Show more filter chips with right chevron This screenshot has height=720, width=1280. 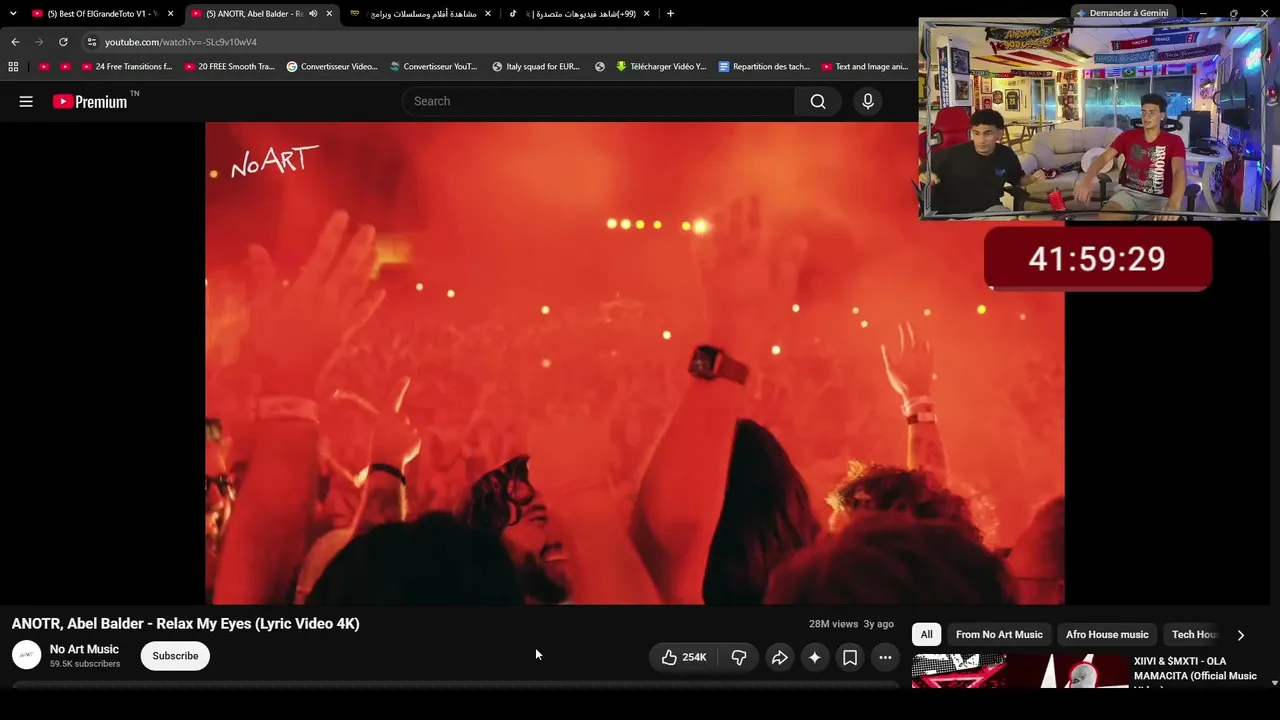pyautogui.click(x=1241, y=635)
